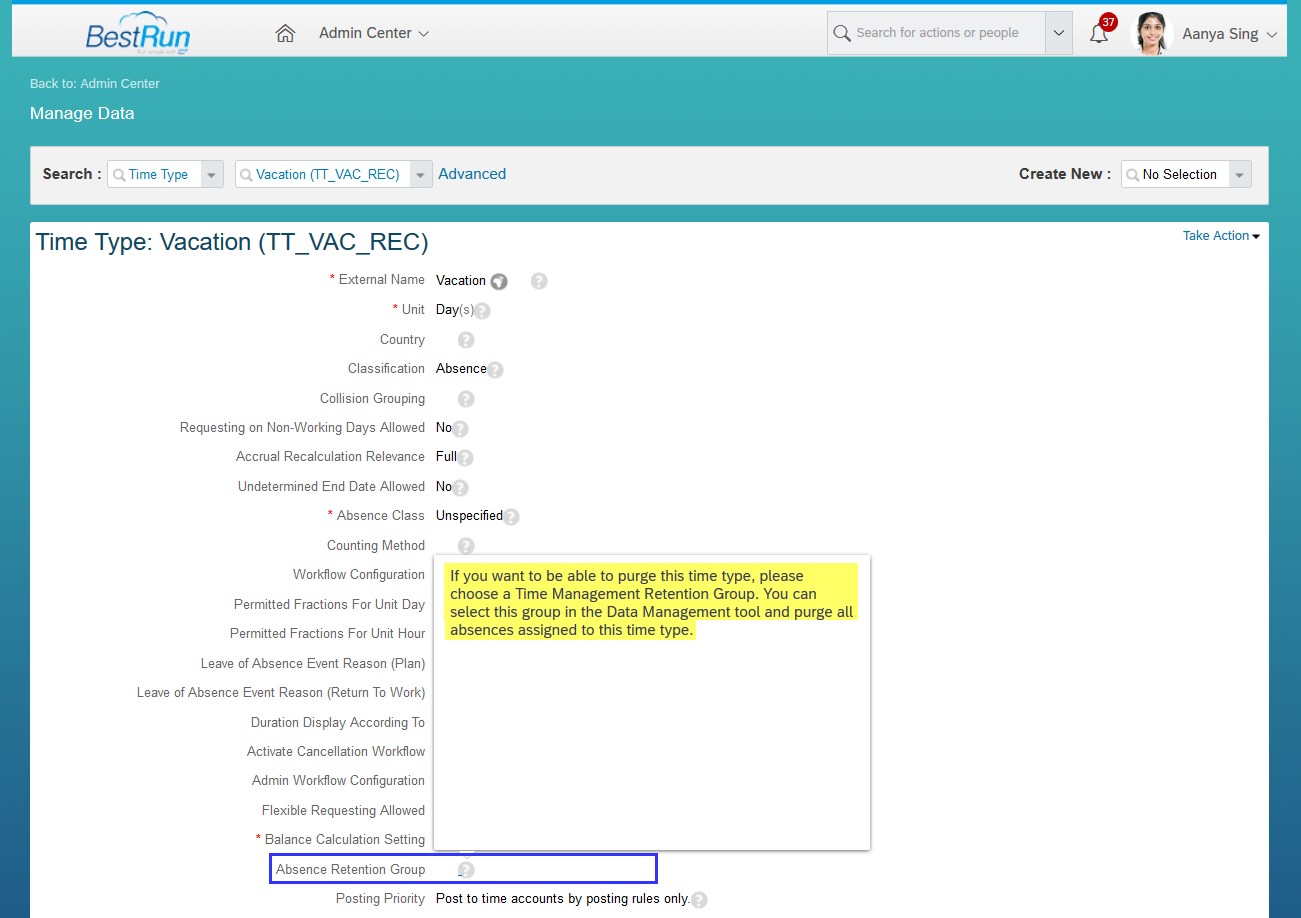The height and width of the screenshot is (918, 1301).
Task: Show help for Collision Grouping field
Action: [x=466, y=399]
